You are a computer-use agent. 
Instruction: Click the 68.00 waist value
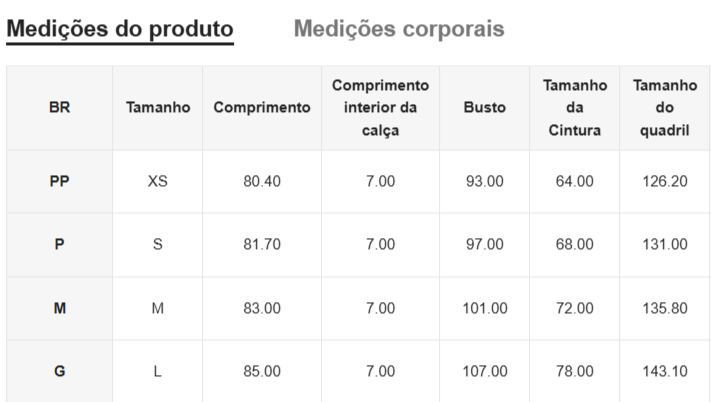coord(575,244)
